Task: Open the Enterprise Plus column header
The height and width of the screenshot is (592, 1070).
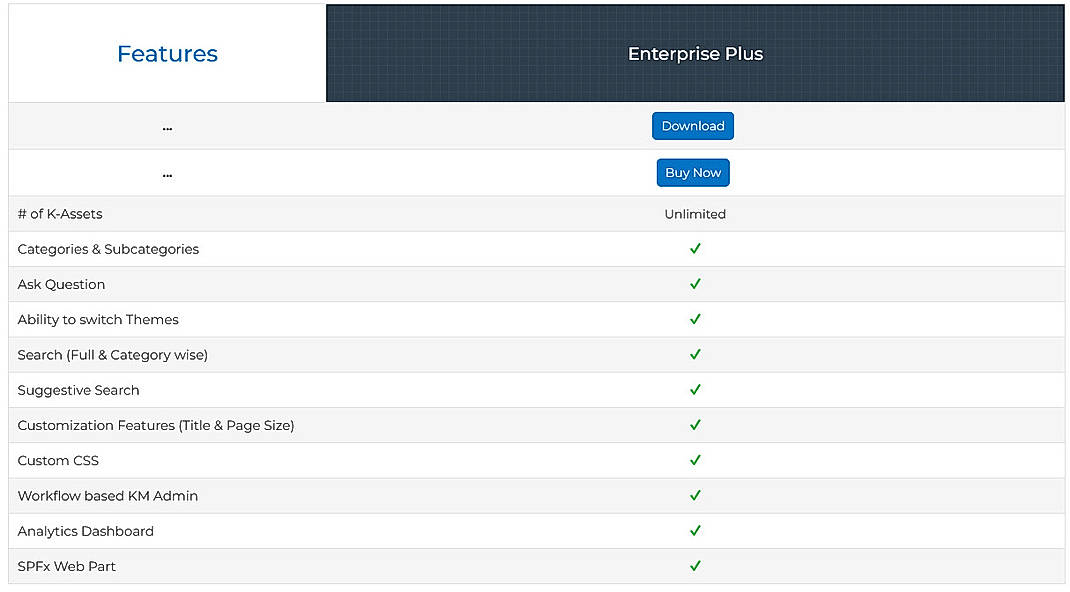Action: click(695, 54)
